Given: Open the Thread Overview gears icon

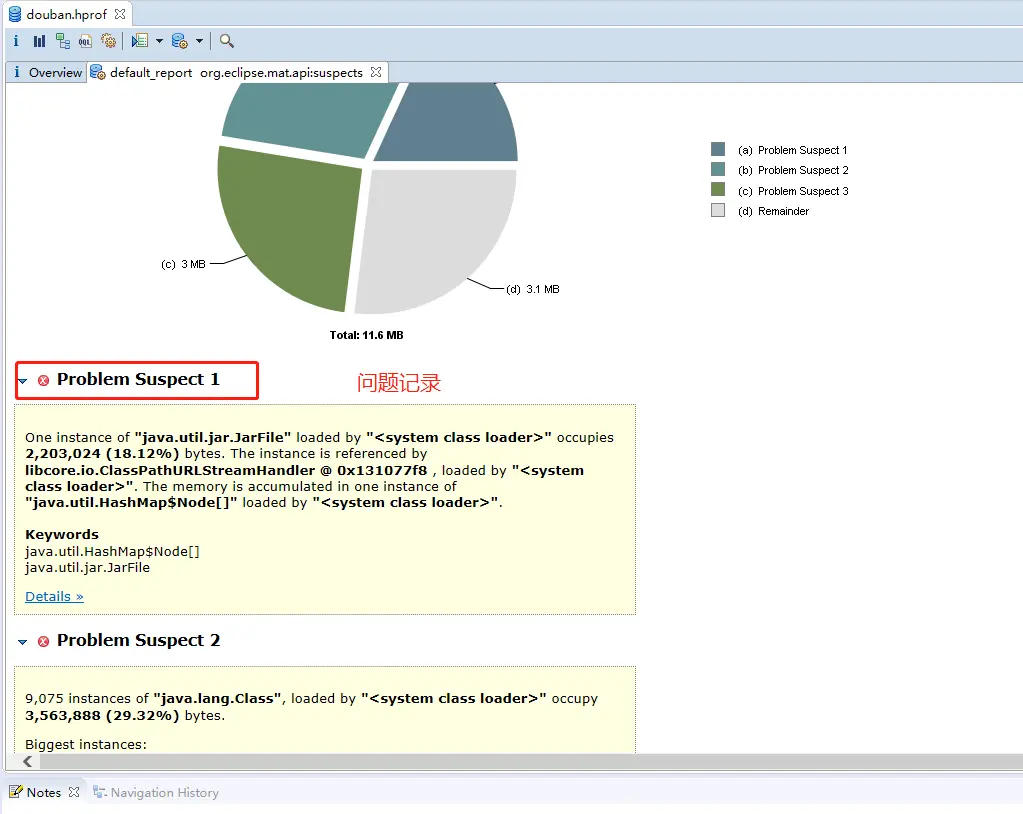Looking at the screenshot, I should pyautogui.click(x=108, y=41).
